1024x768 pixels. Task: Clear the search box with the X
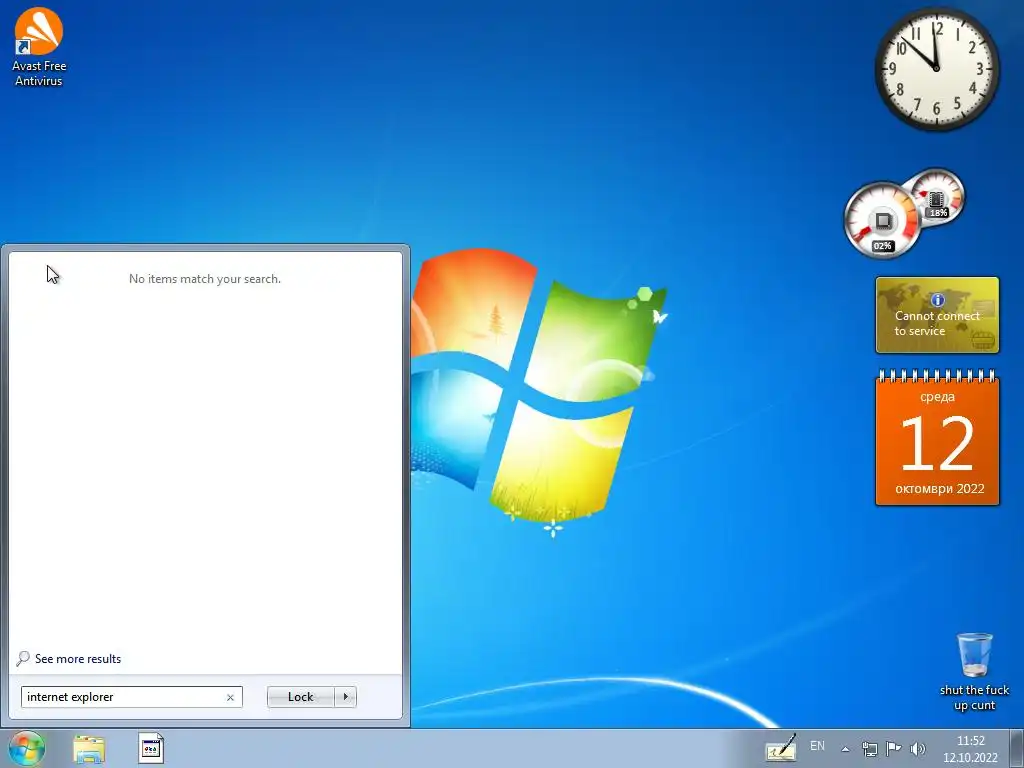[230, 697]
